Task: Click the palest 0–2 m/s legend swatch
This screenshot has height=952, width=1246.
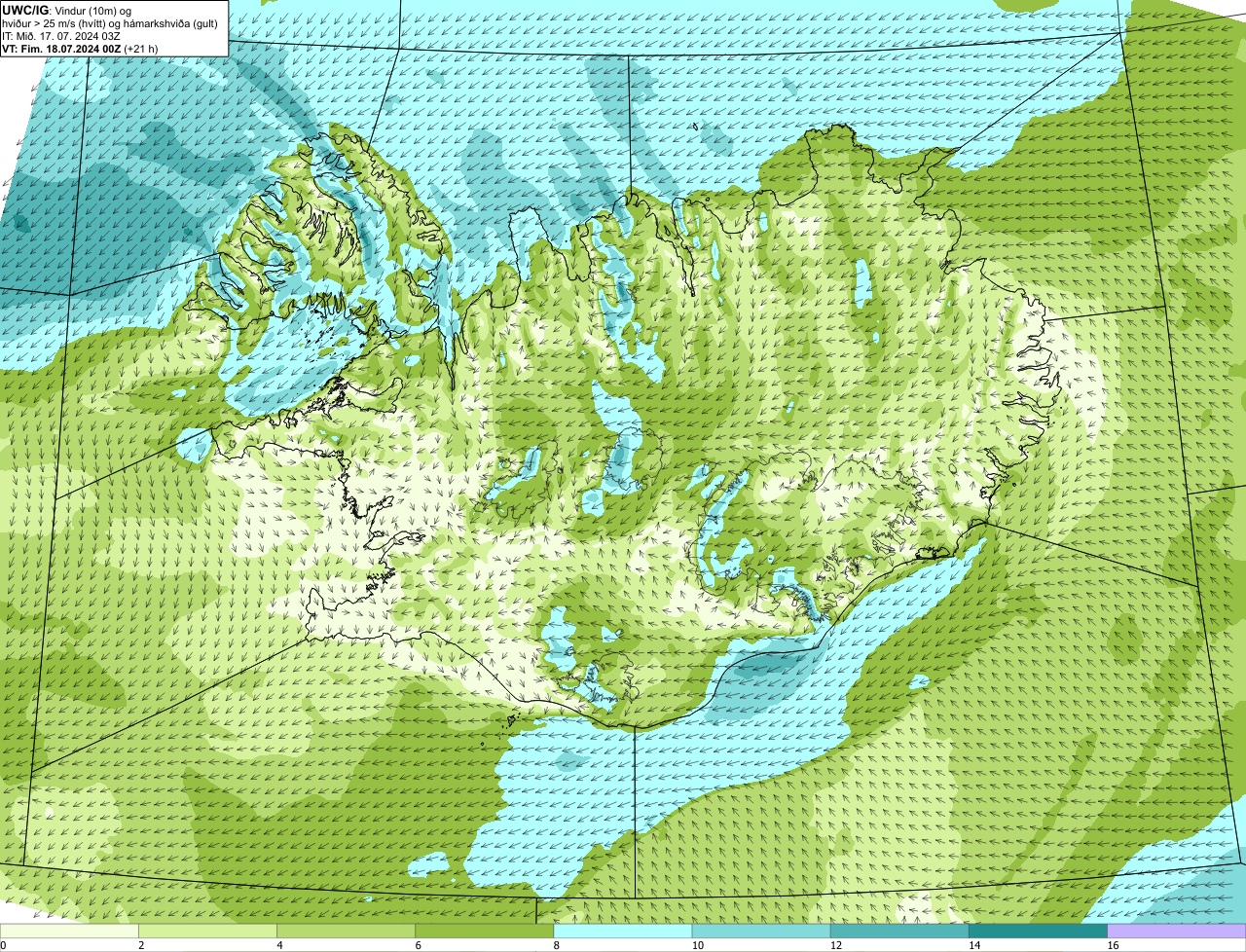Action: 69,932
